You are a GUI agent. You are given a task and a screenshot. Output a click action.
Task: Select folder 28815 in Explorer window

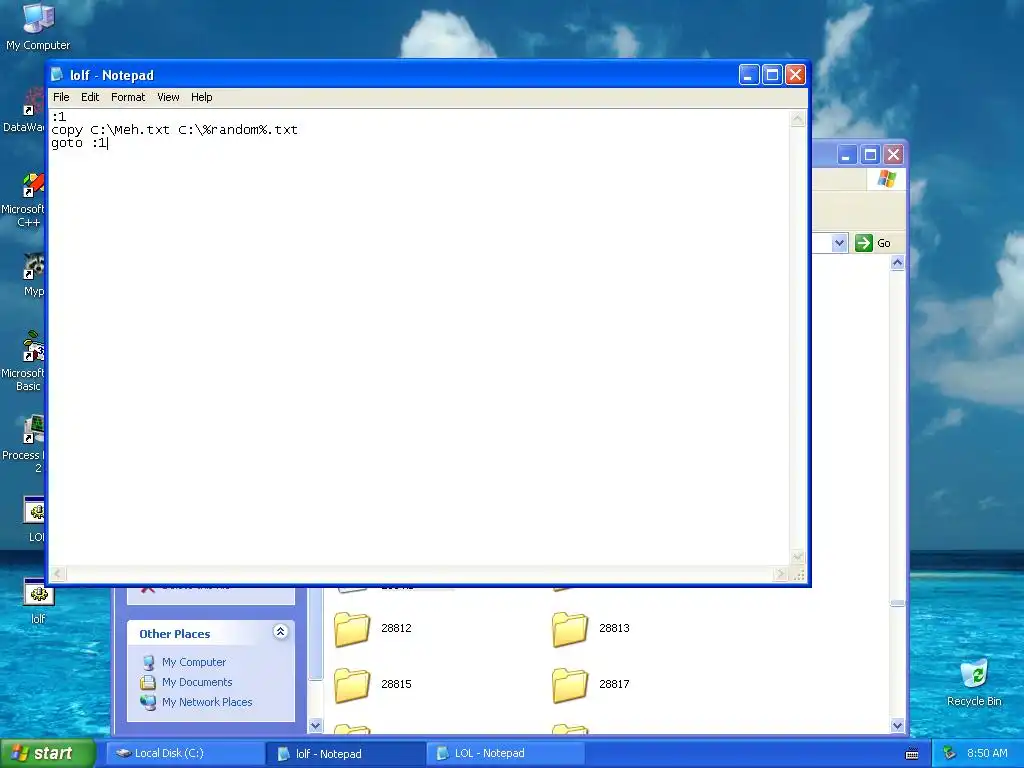(372, 684)
